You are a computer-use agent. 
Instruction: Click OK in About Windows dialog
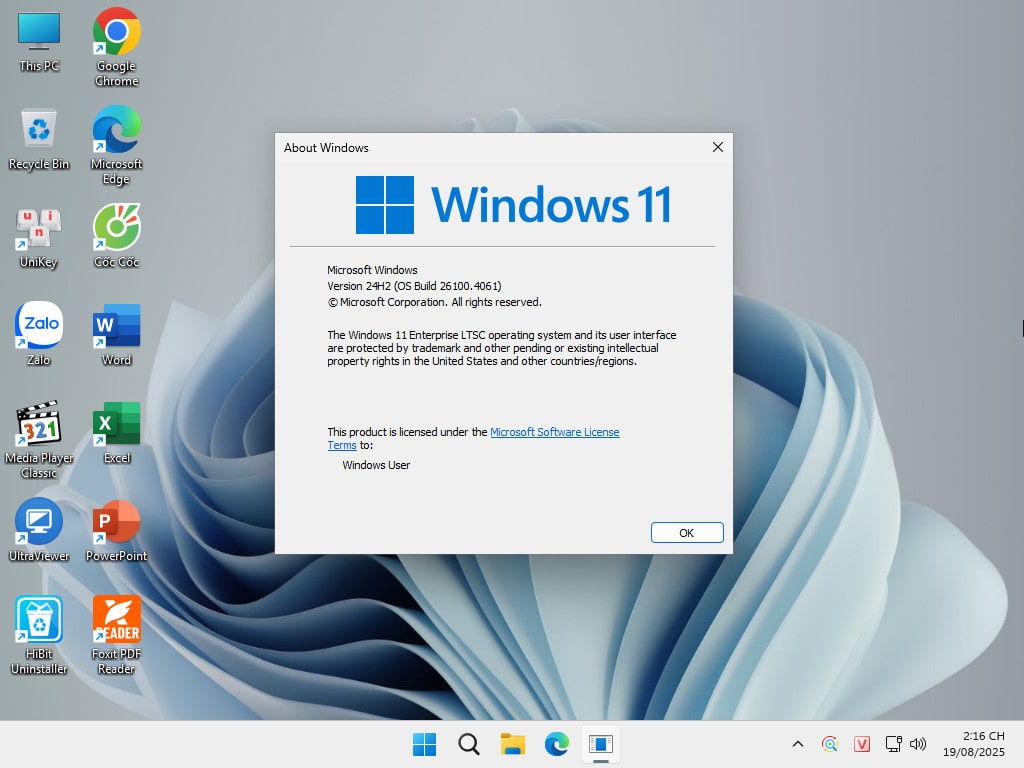(x=687, y=532)
